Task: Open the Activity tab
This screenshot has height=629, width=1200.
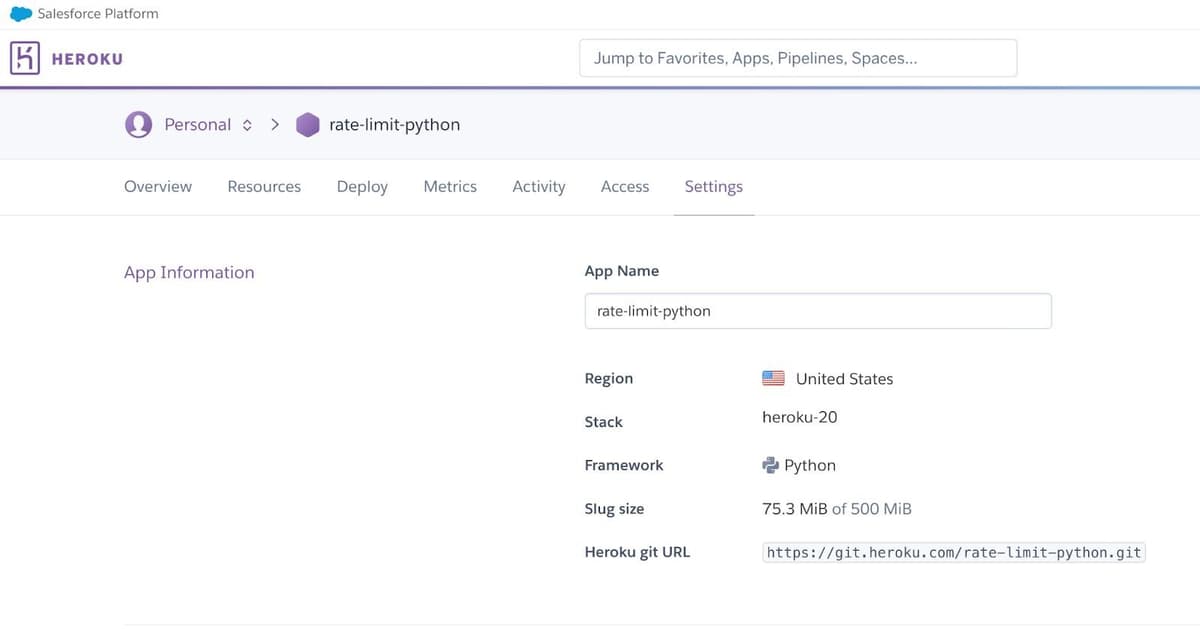Action: pyautogui.click(x=538, y=187)
